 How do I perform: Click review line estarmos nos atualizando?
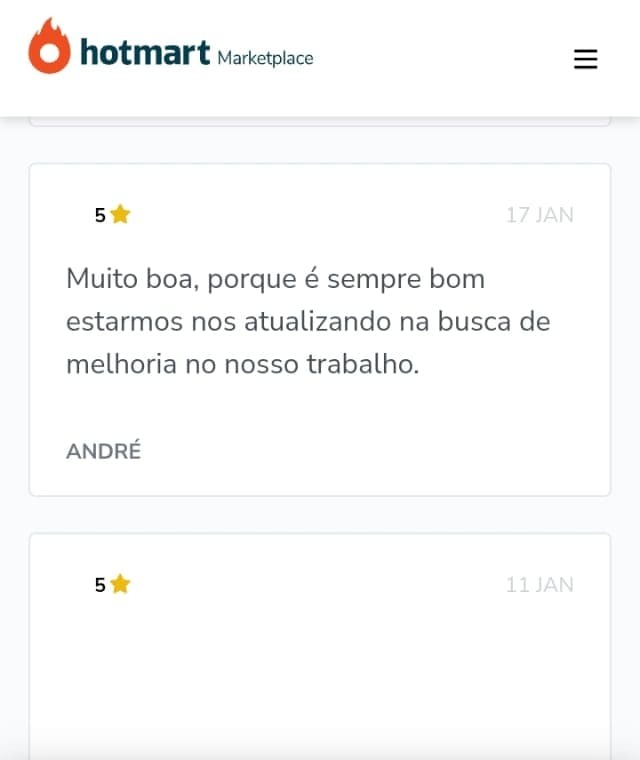pyautogui.click(x=308, y=321)
